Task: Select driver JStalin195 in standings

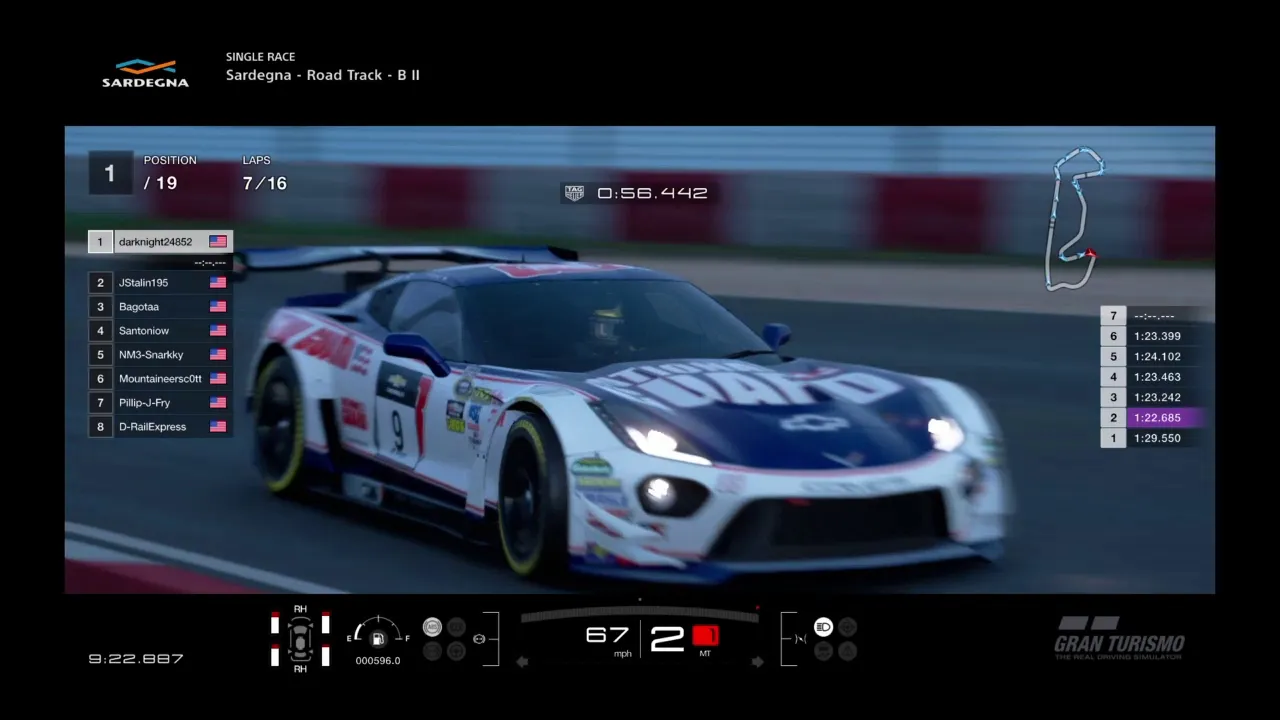Action: click(x=160, y=283)
